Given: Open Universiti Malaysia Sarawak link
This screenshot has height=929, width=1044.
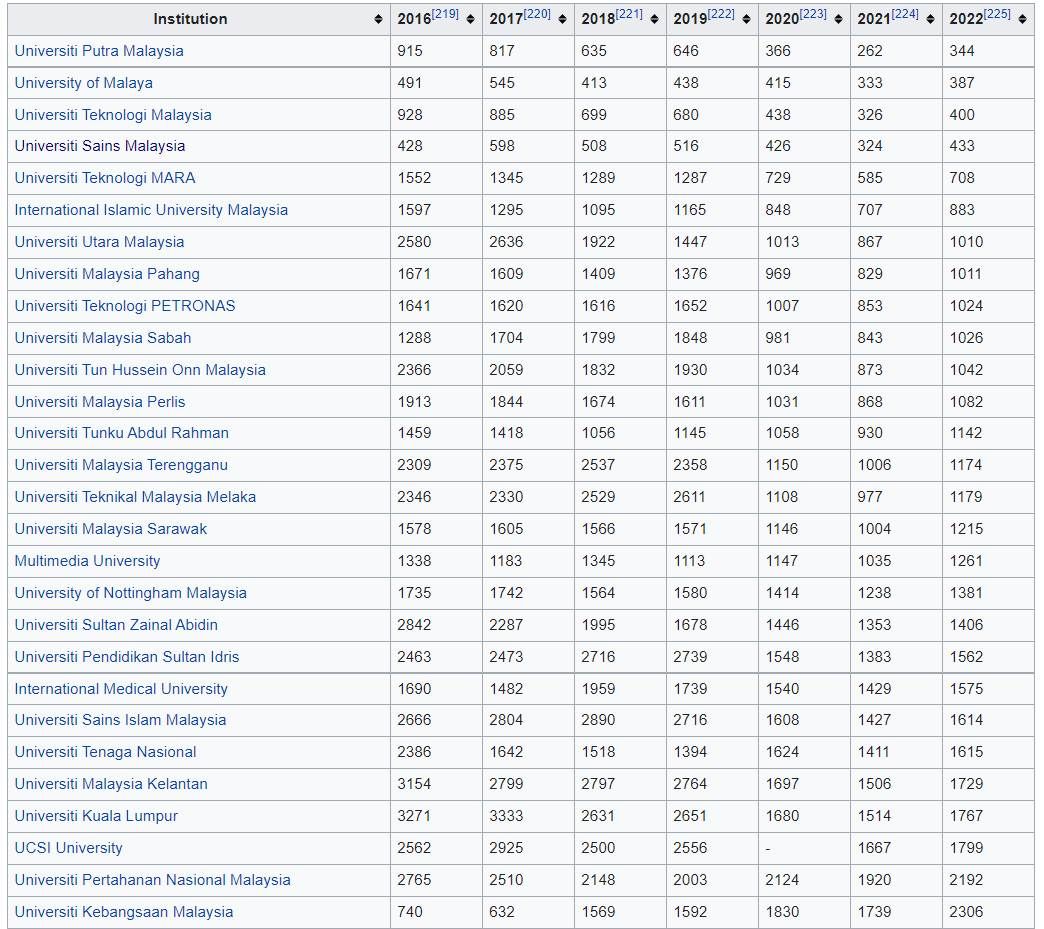Looking at the screenshot, I should [111, 529].
